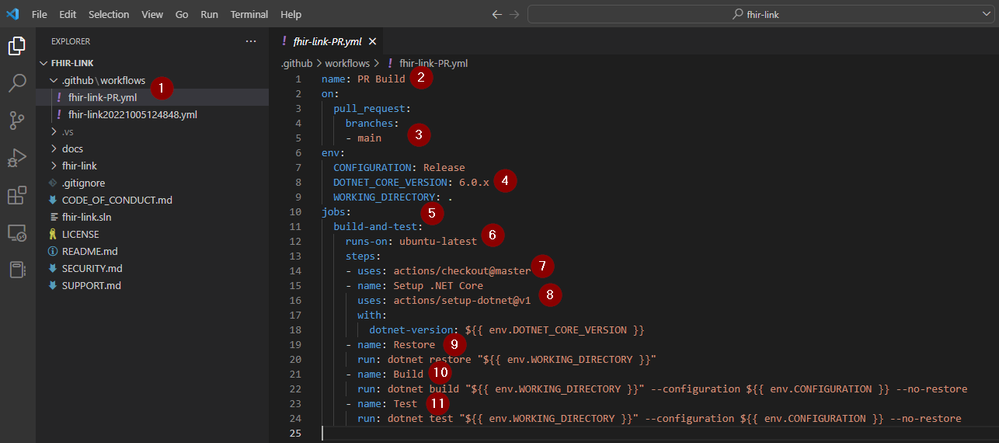
Task: Go forward with the navigation arrow
Action: click(x=514, y=14)
